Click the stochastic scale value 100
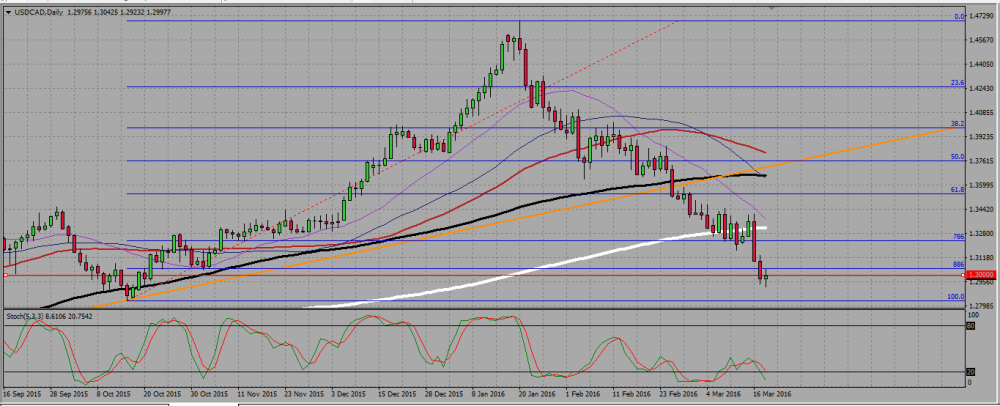The width and height of the screenshot is (1000, 406). pos(974,315)
